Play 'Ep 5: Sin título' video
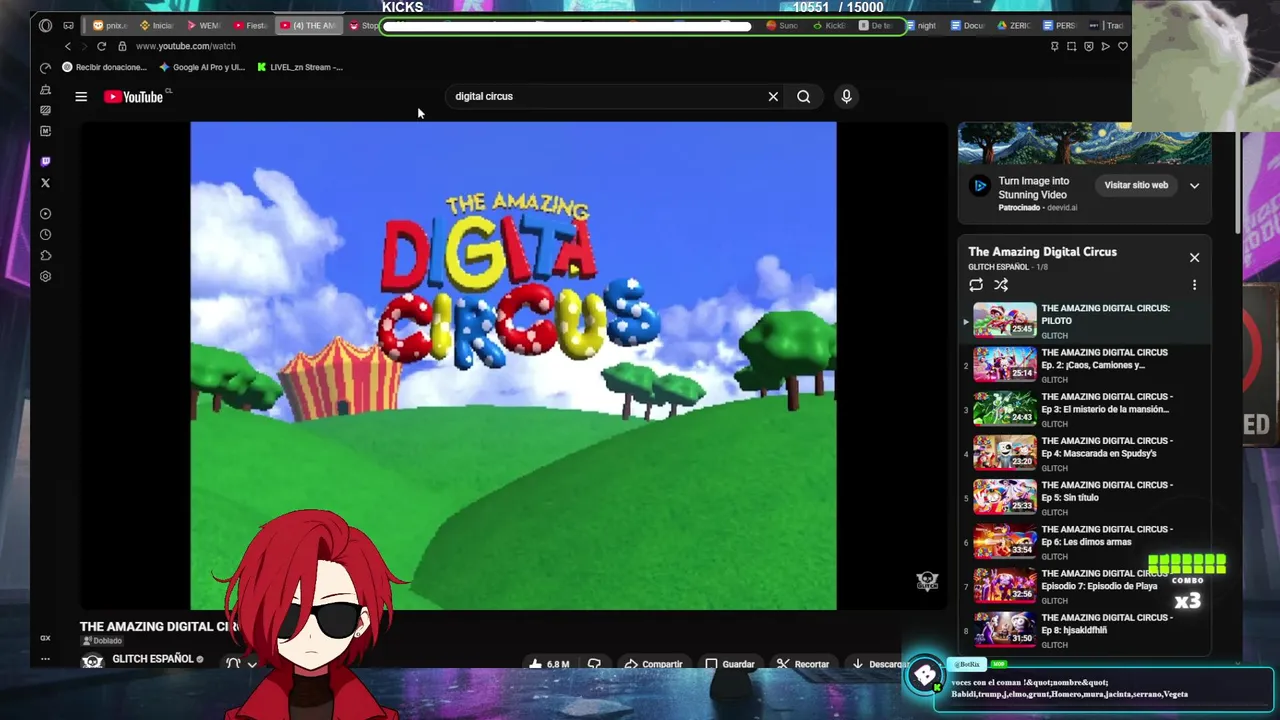The image size is (1280, 720). point(1085,497)
